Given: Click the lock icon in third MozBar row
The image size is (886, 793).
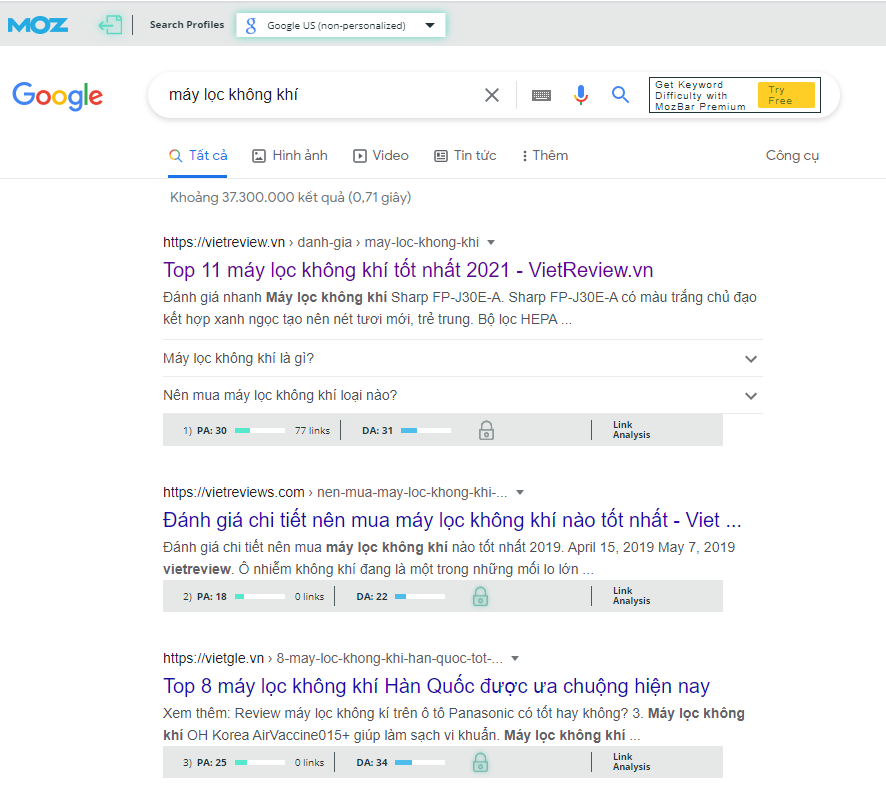Looking at the screenshot, I should [x=480, y=762].
